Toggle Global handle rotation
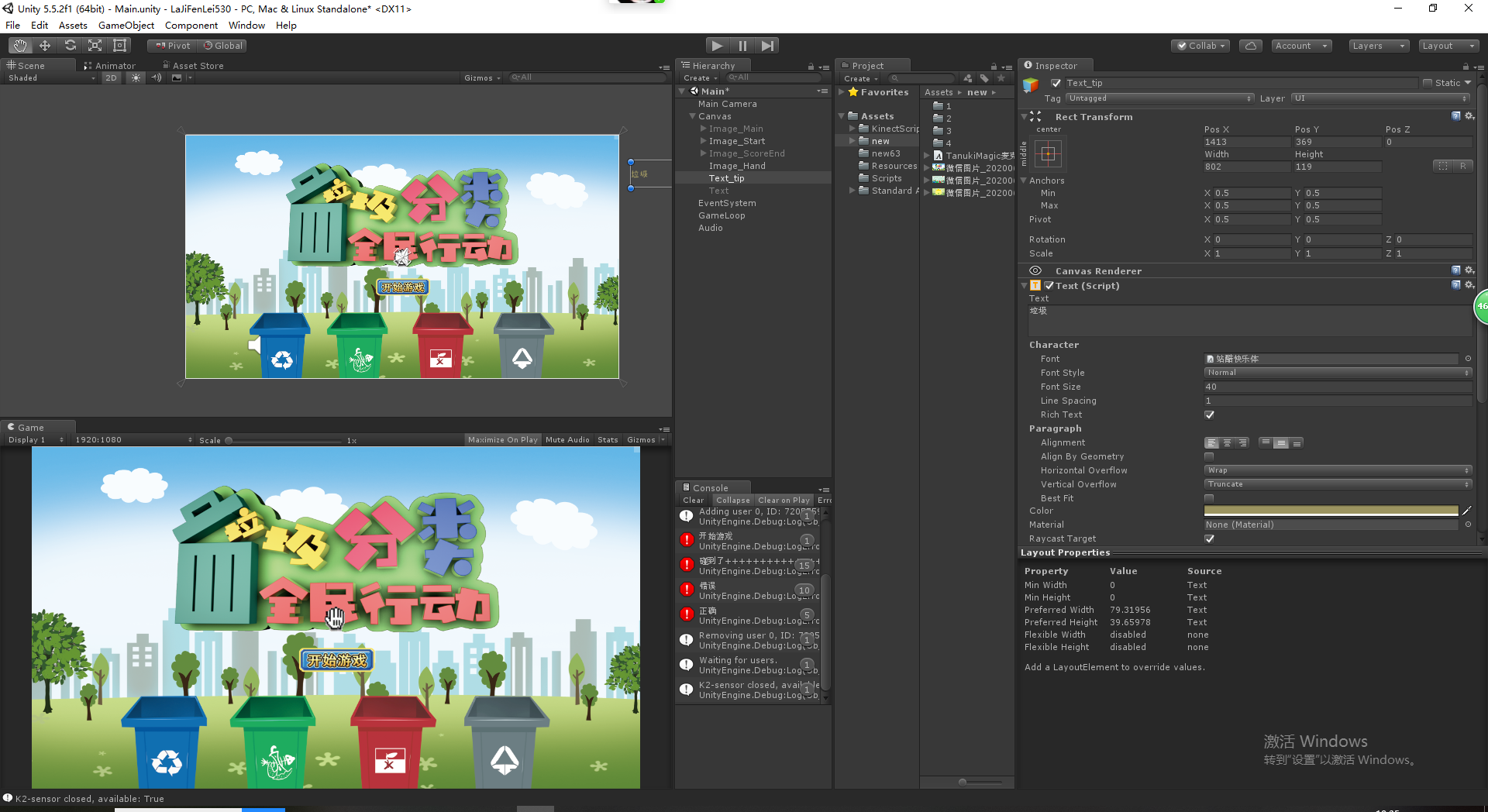The width and height of the screenshot is (1488, 812). pos(223,46)
